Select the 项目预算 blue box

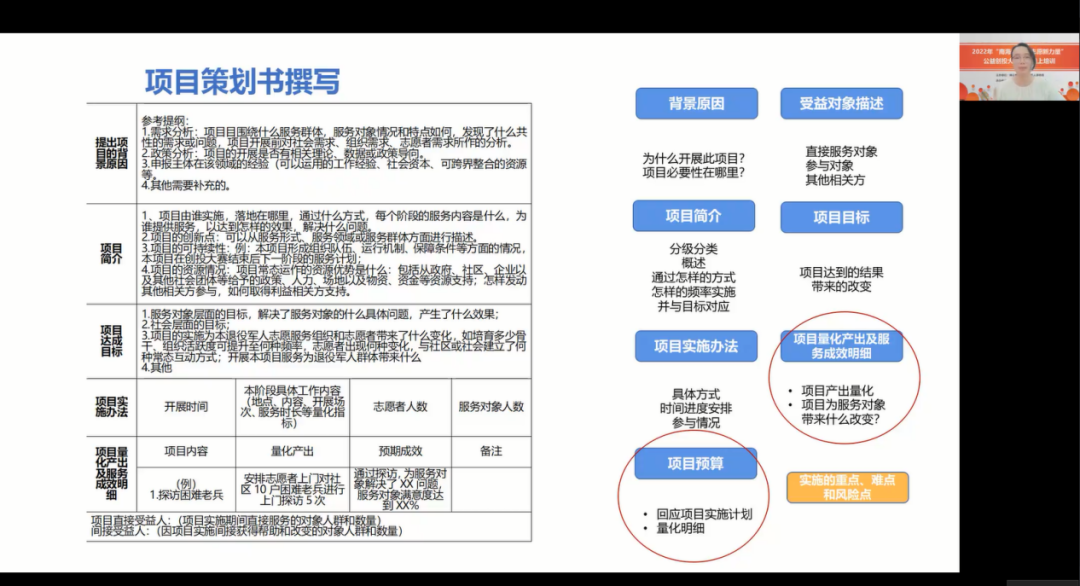[695, 463]
